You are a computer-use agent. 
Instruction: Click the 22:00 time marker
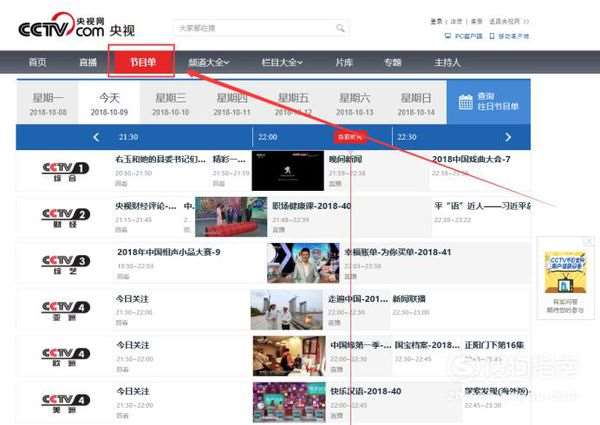pos(267,137)
